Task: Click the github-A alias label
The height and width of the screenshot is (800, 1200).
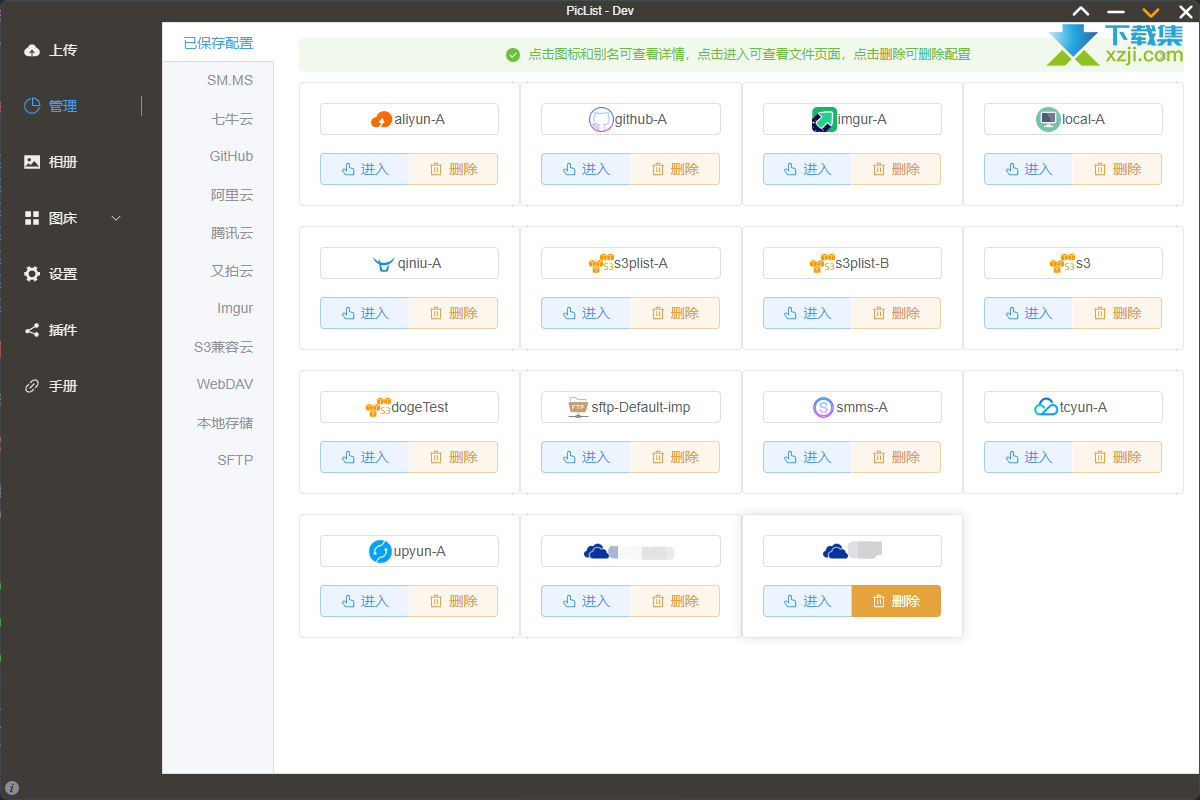Action: pyautogui.click(x=640, y=119)
